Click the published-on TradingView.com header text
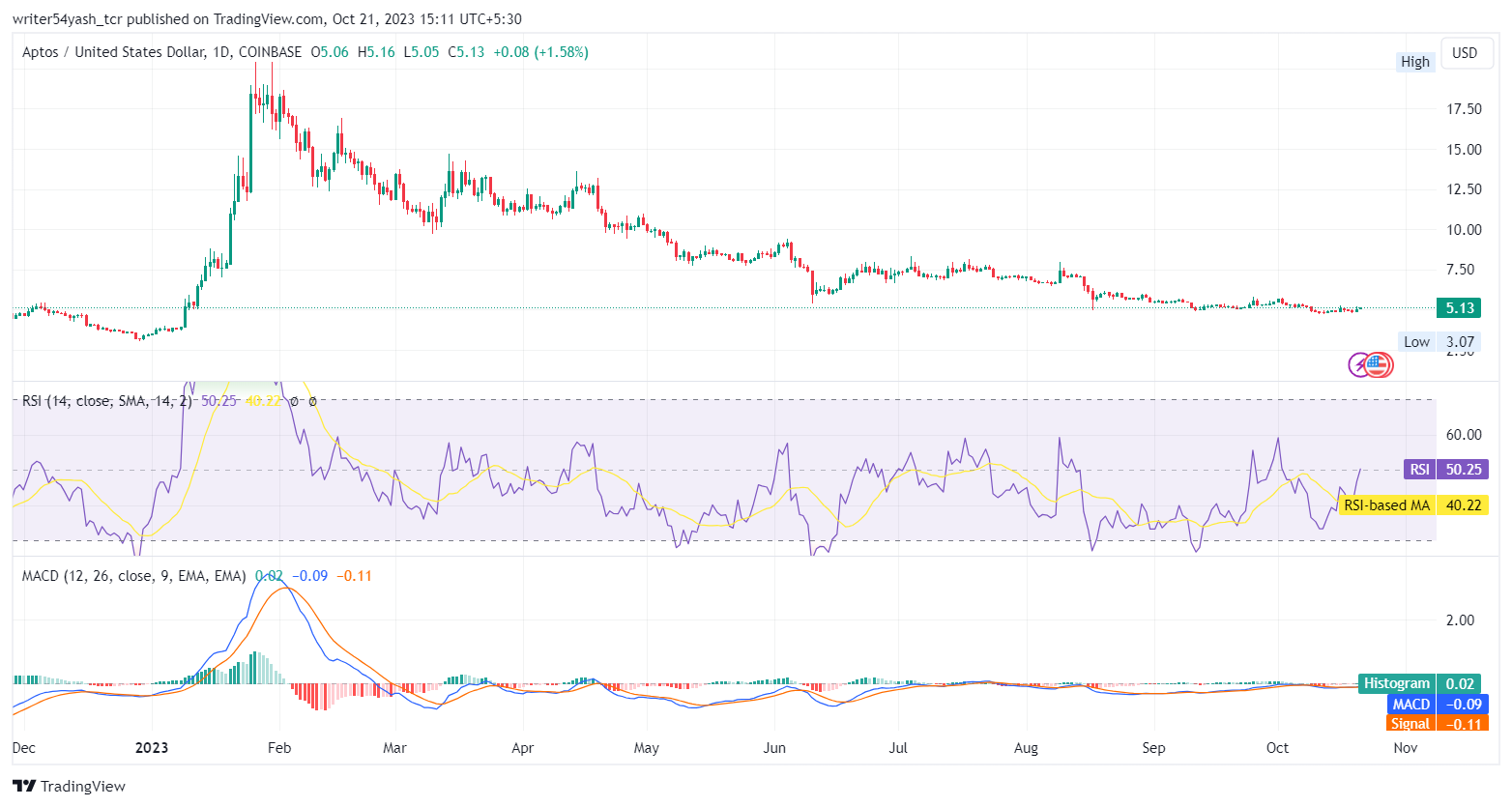 [x=267, y=18]
